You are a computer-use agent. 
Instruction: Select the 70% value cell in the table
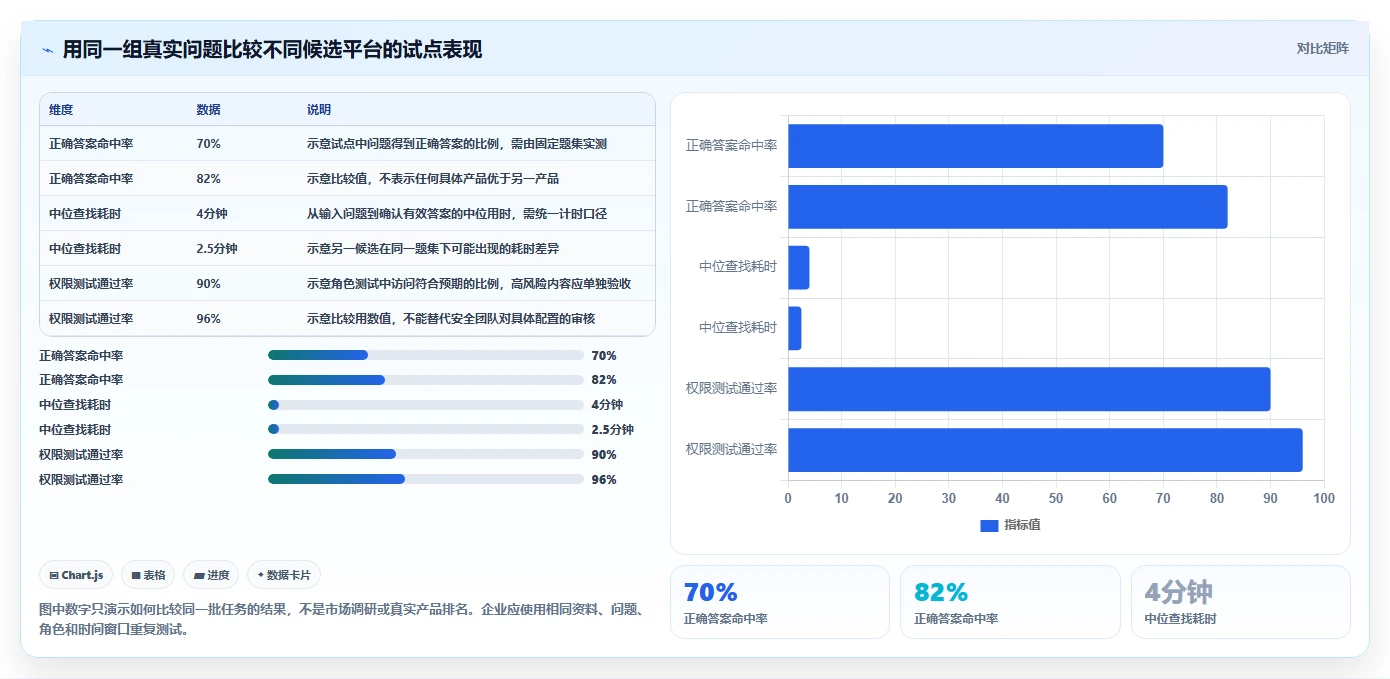(x=209, y=144)
